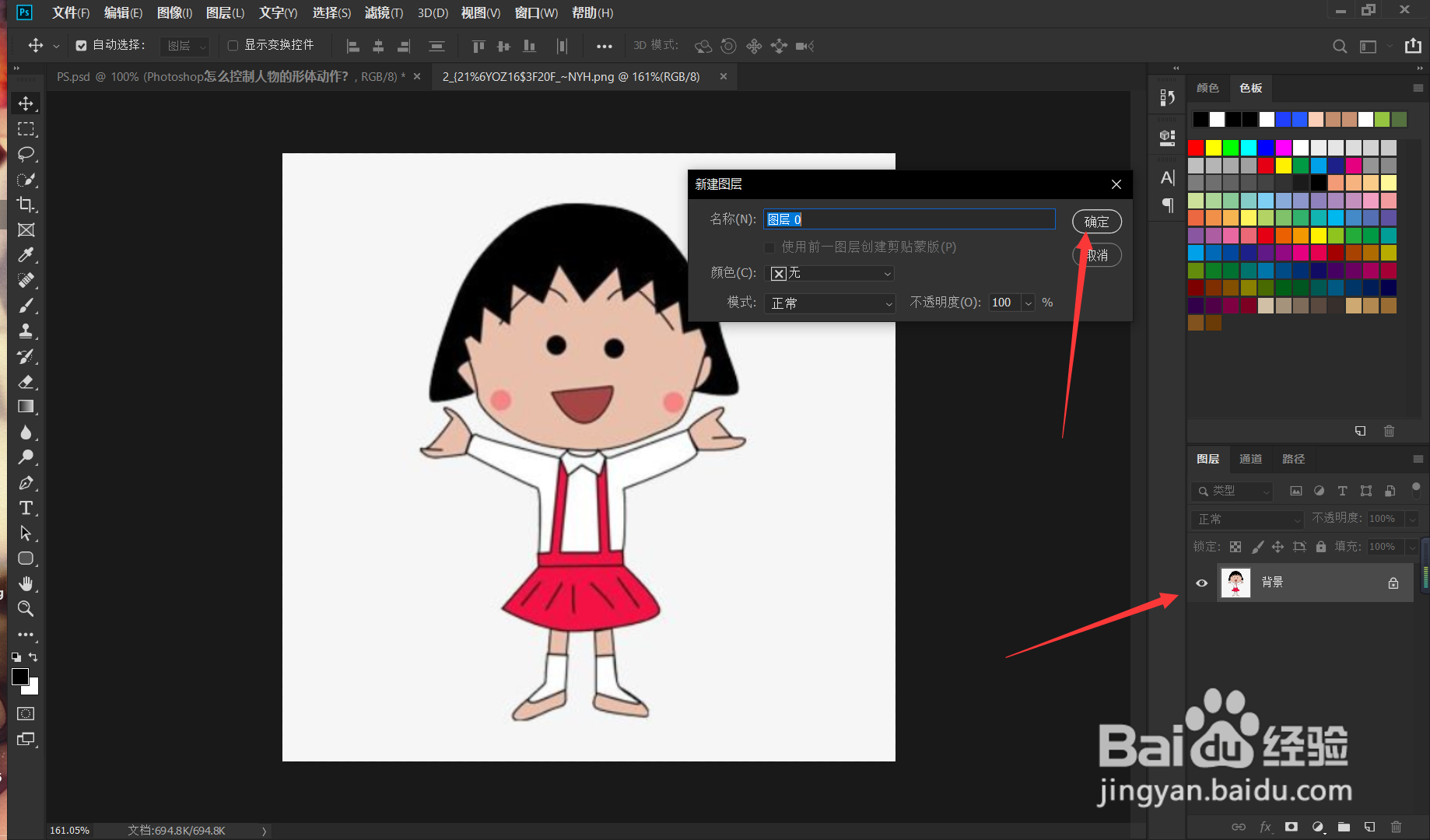Select the Pen tool
This screenshot has height=840, width=1430.
coord(26,483)
